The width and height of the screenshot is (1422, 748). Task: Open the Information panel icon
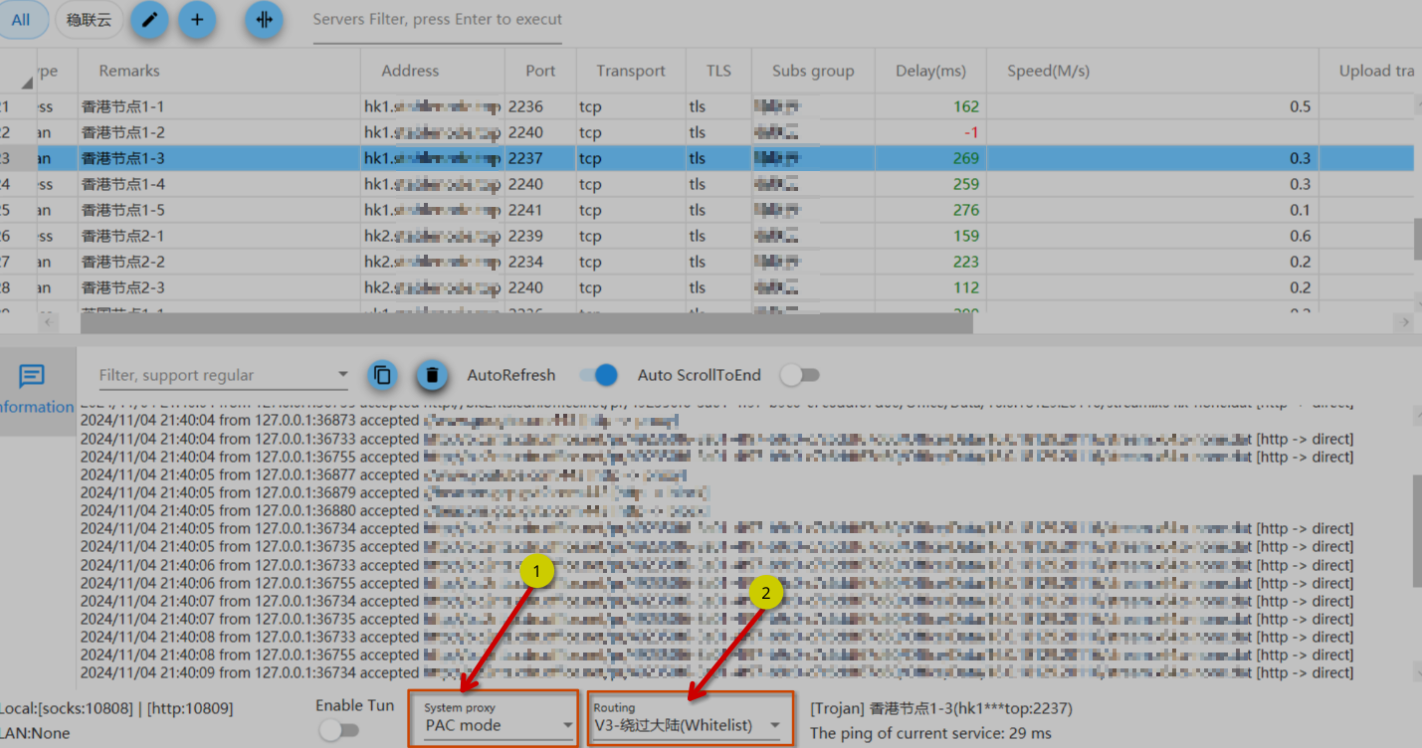click(x=32, y=376)
